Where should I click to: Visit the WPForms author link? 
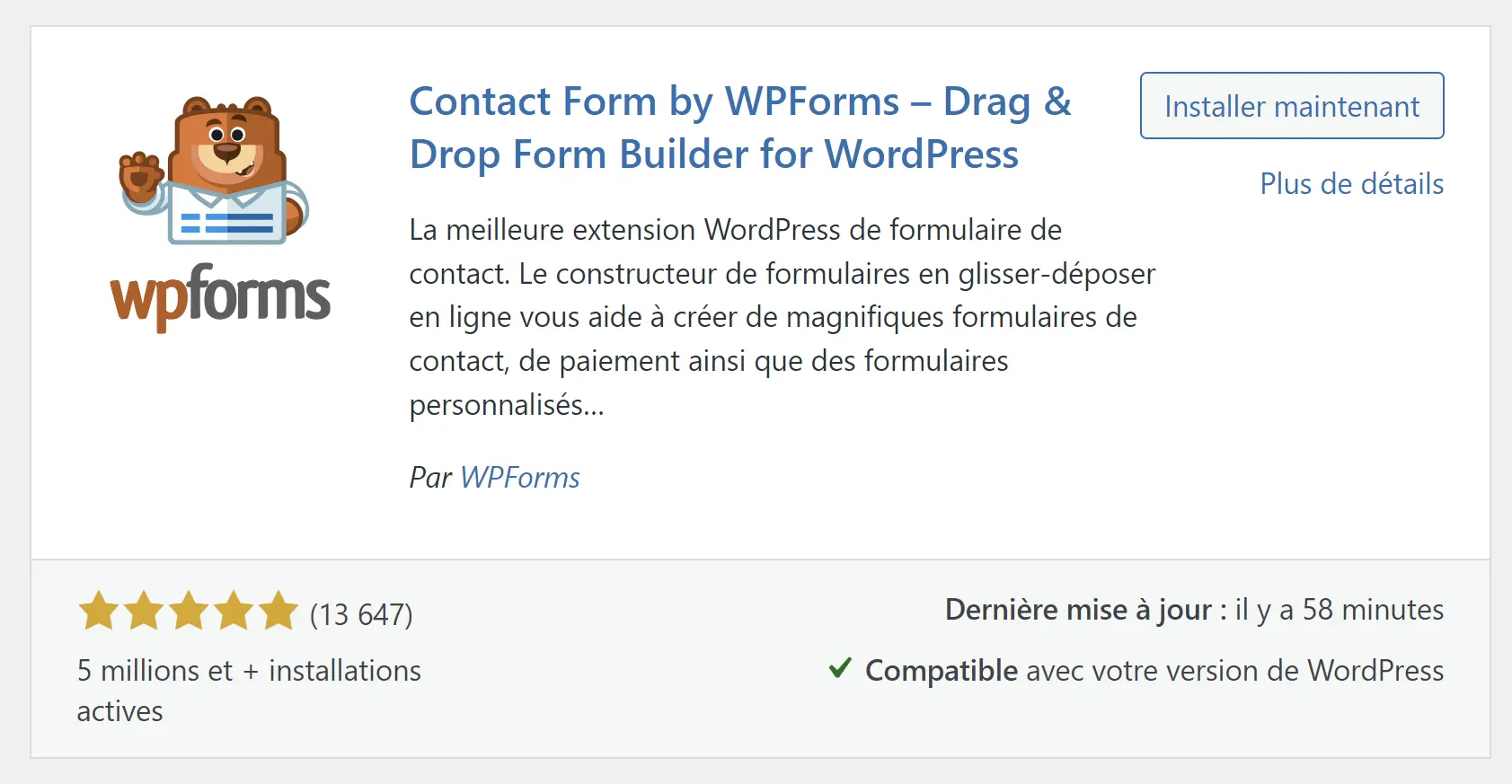pos(519,478)
